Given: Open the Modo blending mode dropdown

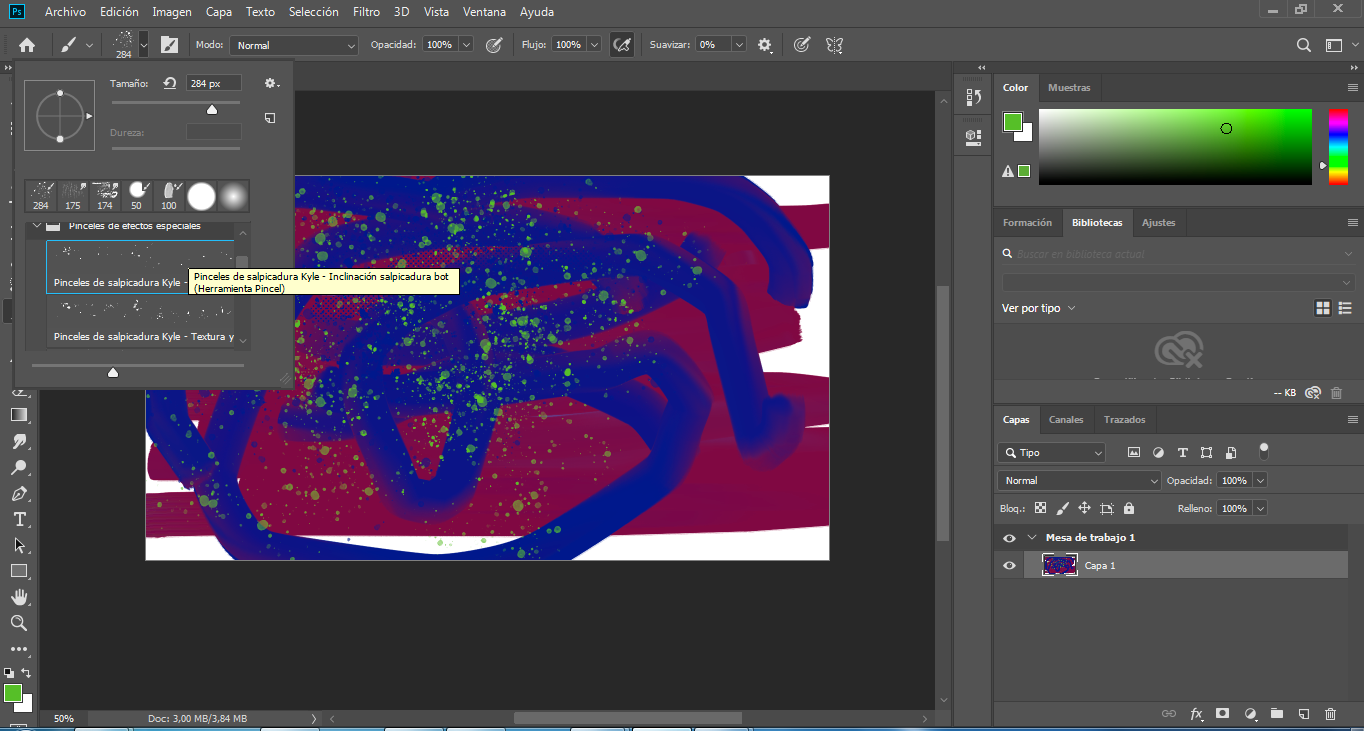Looking at the screenshot, I should click(x=293, y=45).
